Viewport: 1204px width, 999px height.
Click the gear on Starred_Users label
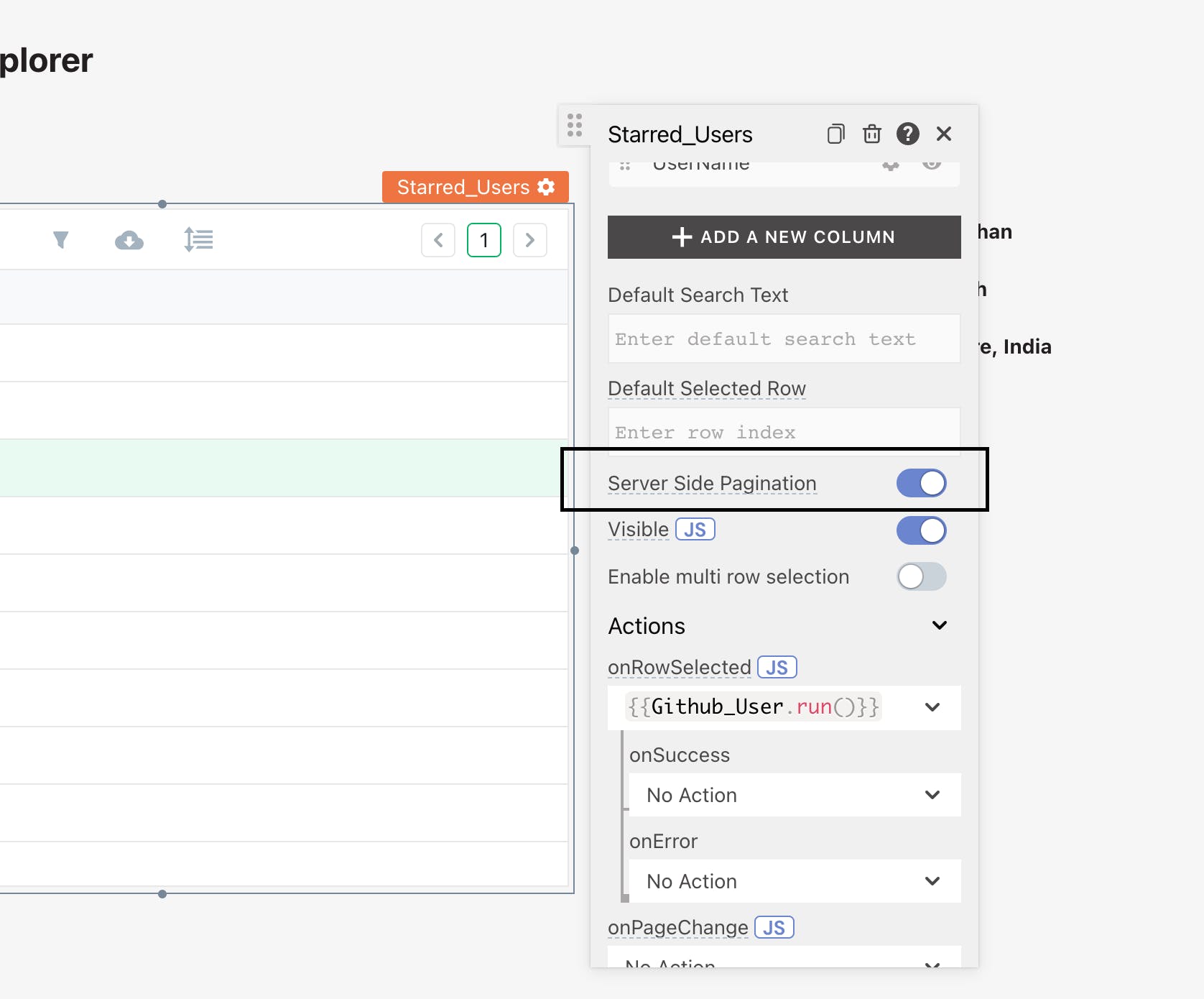(547, 187)
